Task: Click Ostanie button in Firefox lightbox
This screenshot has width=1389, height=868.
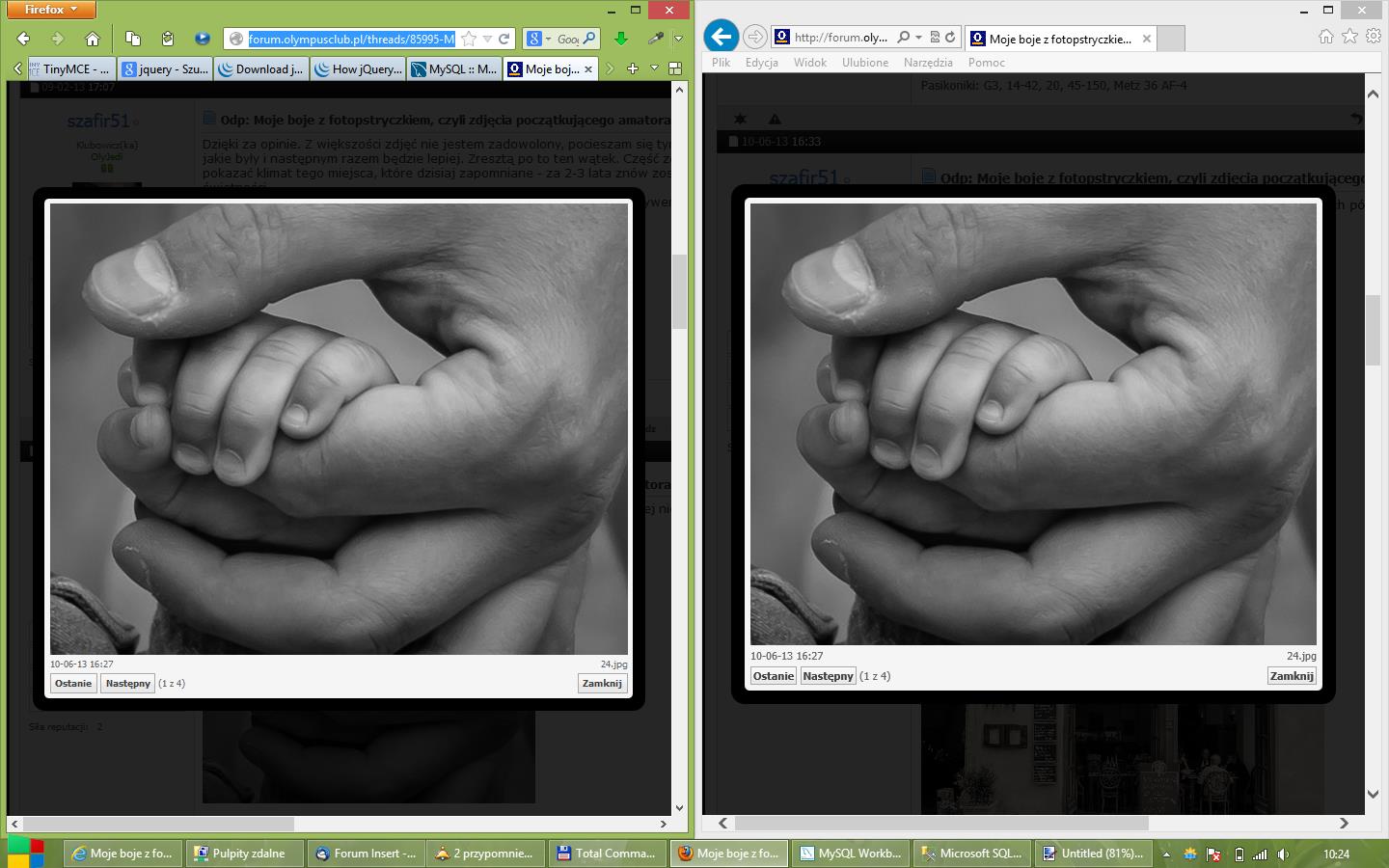Action: (73, 683)
